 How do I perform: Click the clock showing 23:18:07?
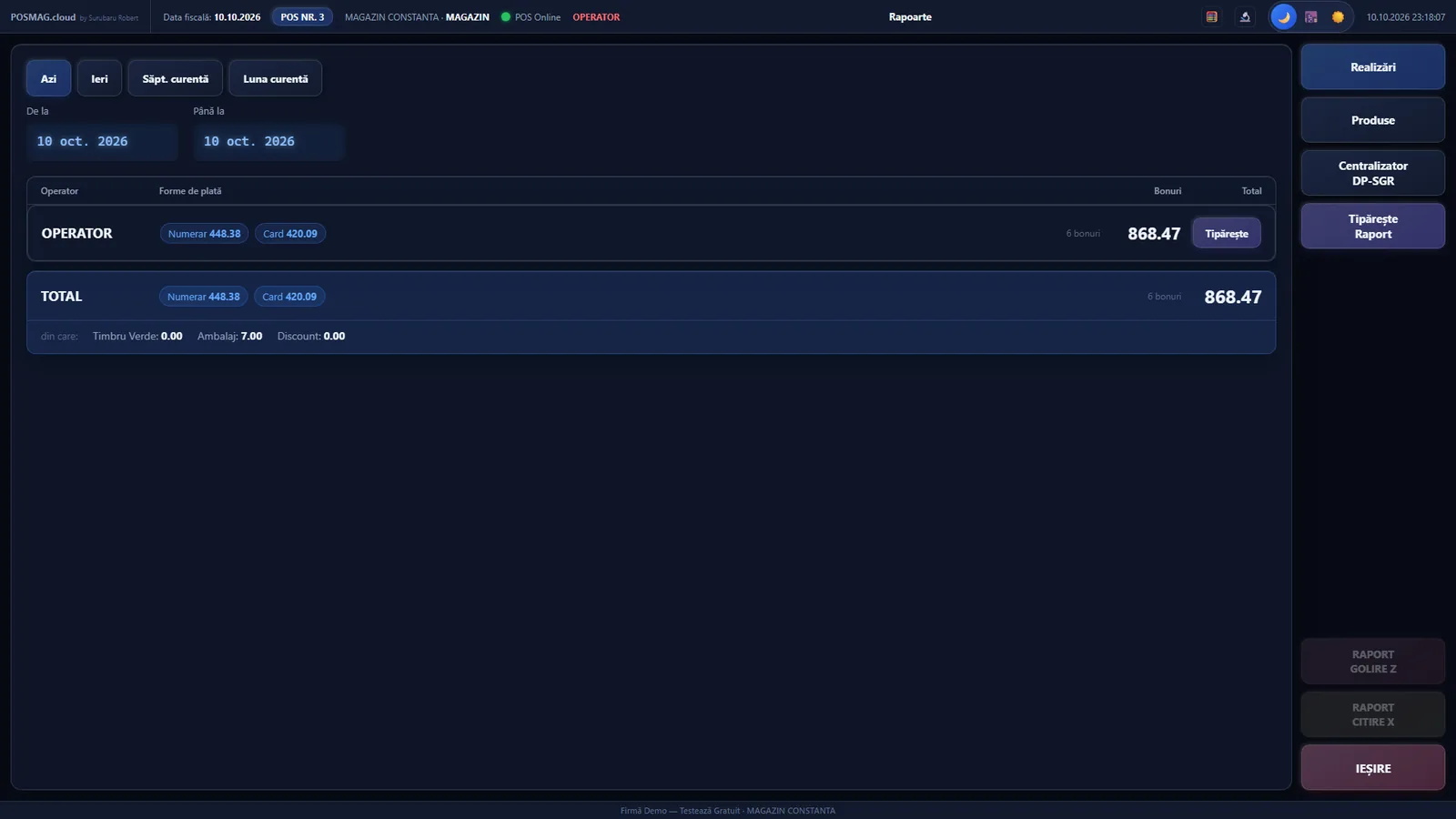(1406, 17)
